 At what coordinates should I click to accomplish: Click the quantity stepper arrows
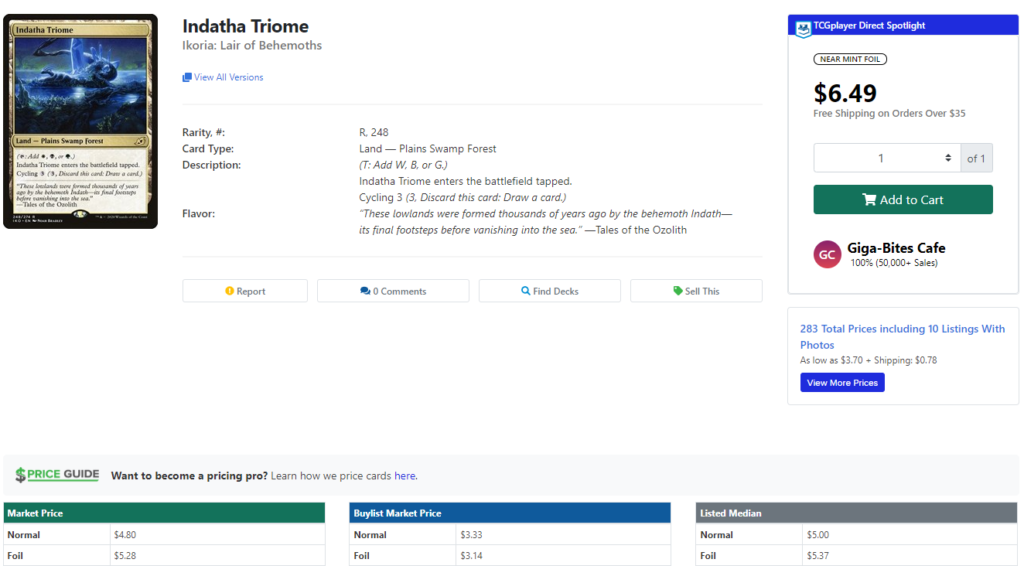948,158
